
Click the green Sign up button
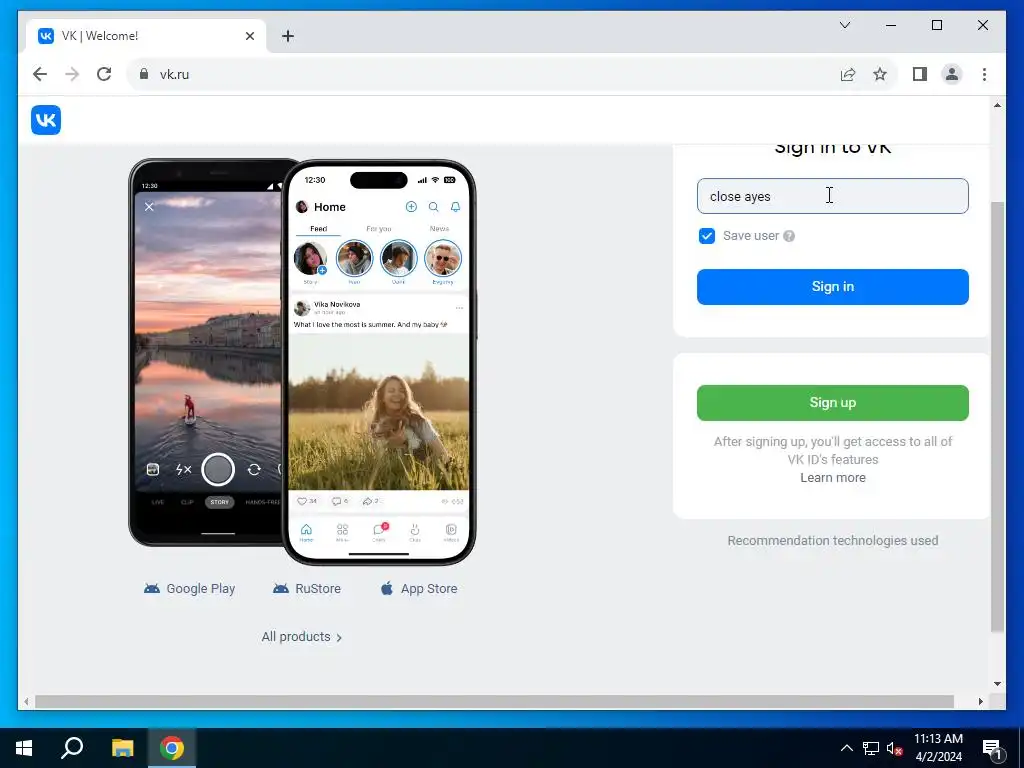832,403
